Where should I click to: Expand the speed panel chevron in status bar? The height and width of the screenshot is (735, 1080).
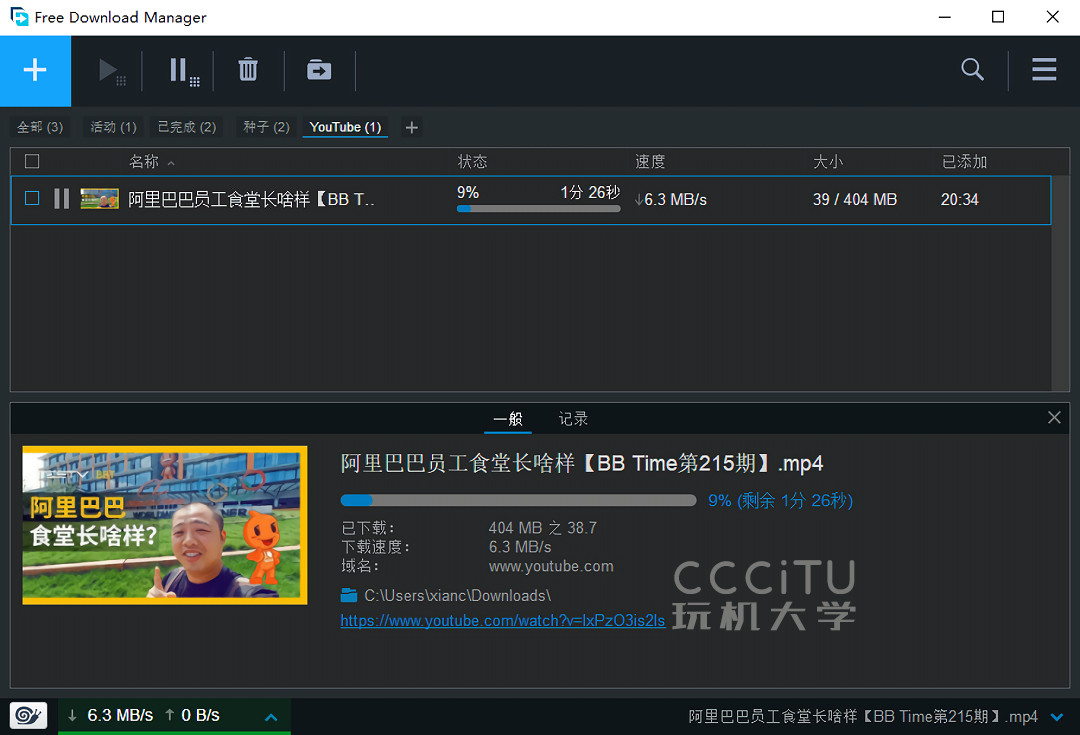[270, 717]
